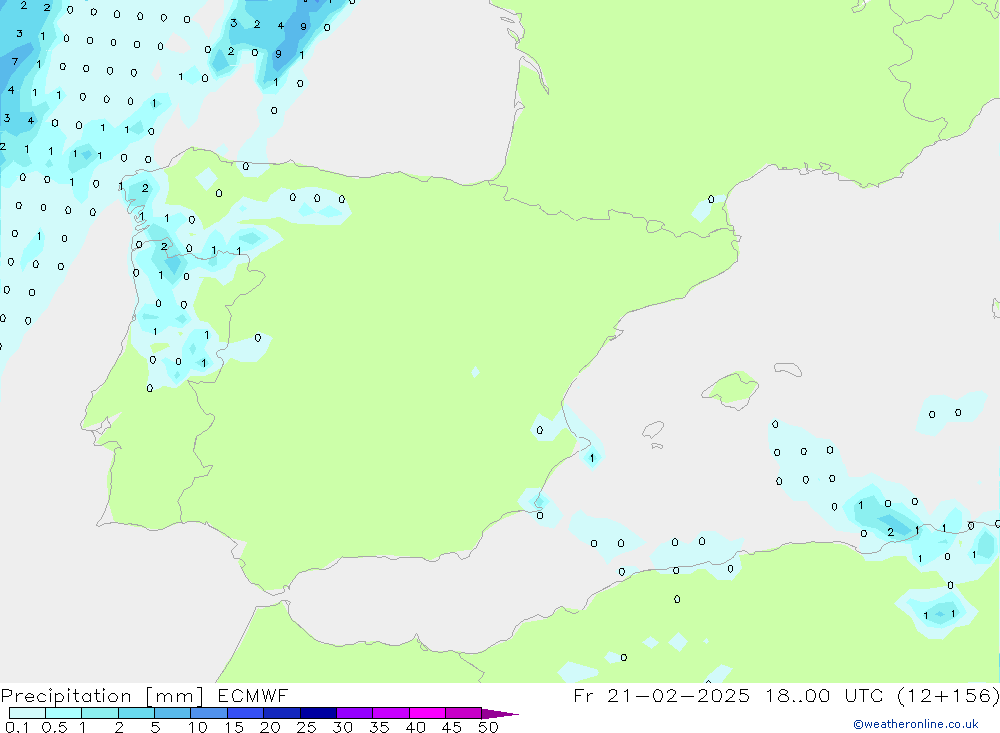The height and width of the screenshot is (733, 1000).
Task: Click the 'Precipitation' title word
Action: (66, 696)
